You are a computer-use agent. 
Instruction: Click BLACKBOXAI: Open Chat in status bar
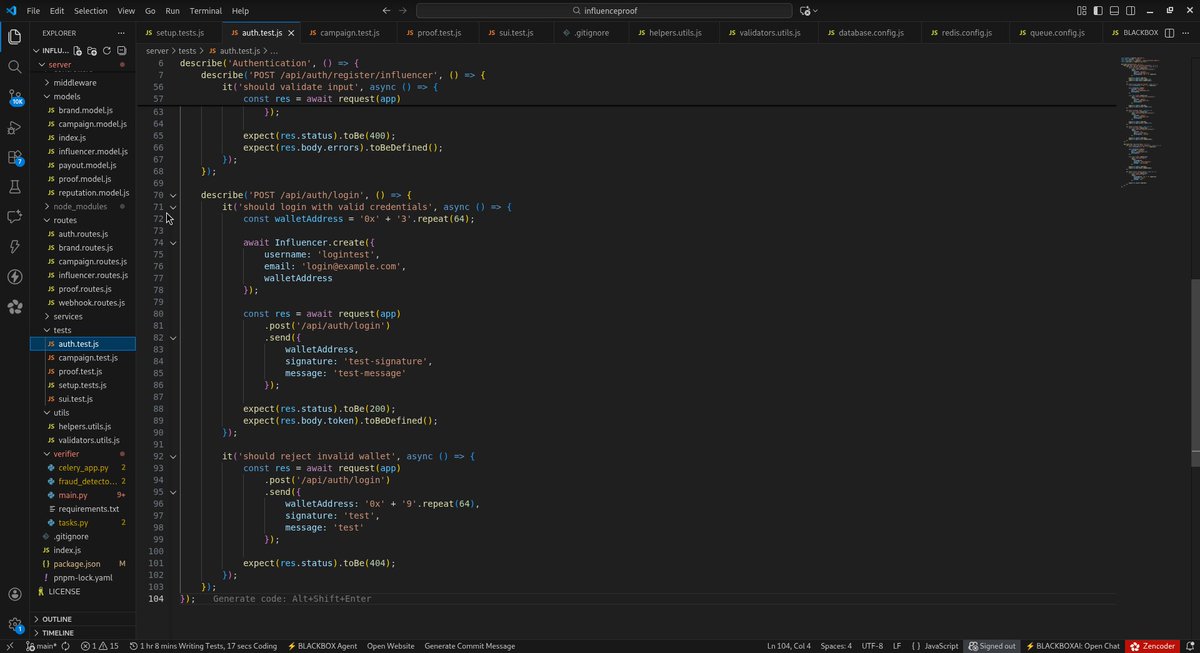click(x=1072, y=646)
